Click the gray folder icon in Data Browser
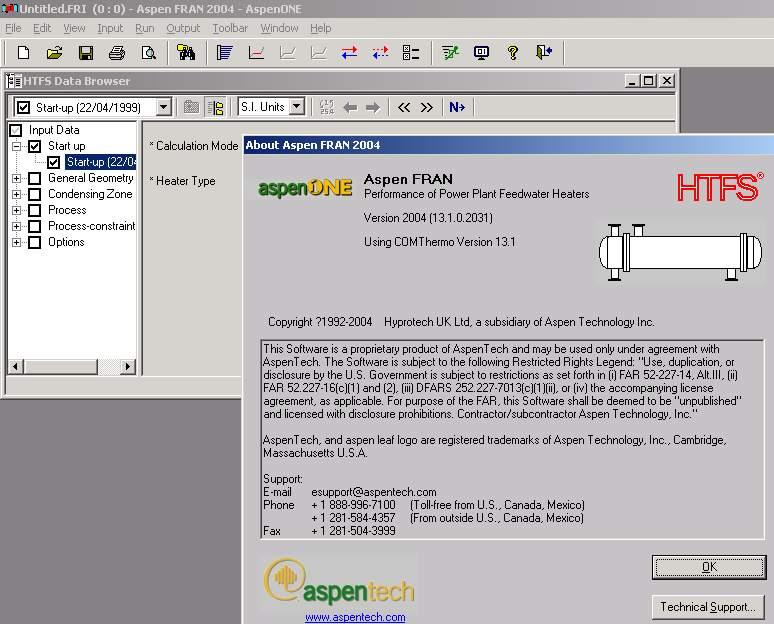Image resolution: width=774 pixels, height=624 pixels. (191, 107)
